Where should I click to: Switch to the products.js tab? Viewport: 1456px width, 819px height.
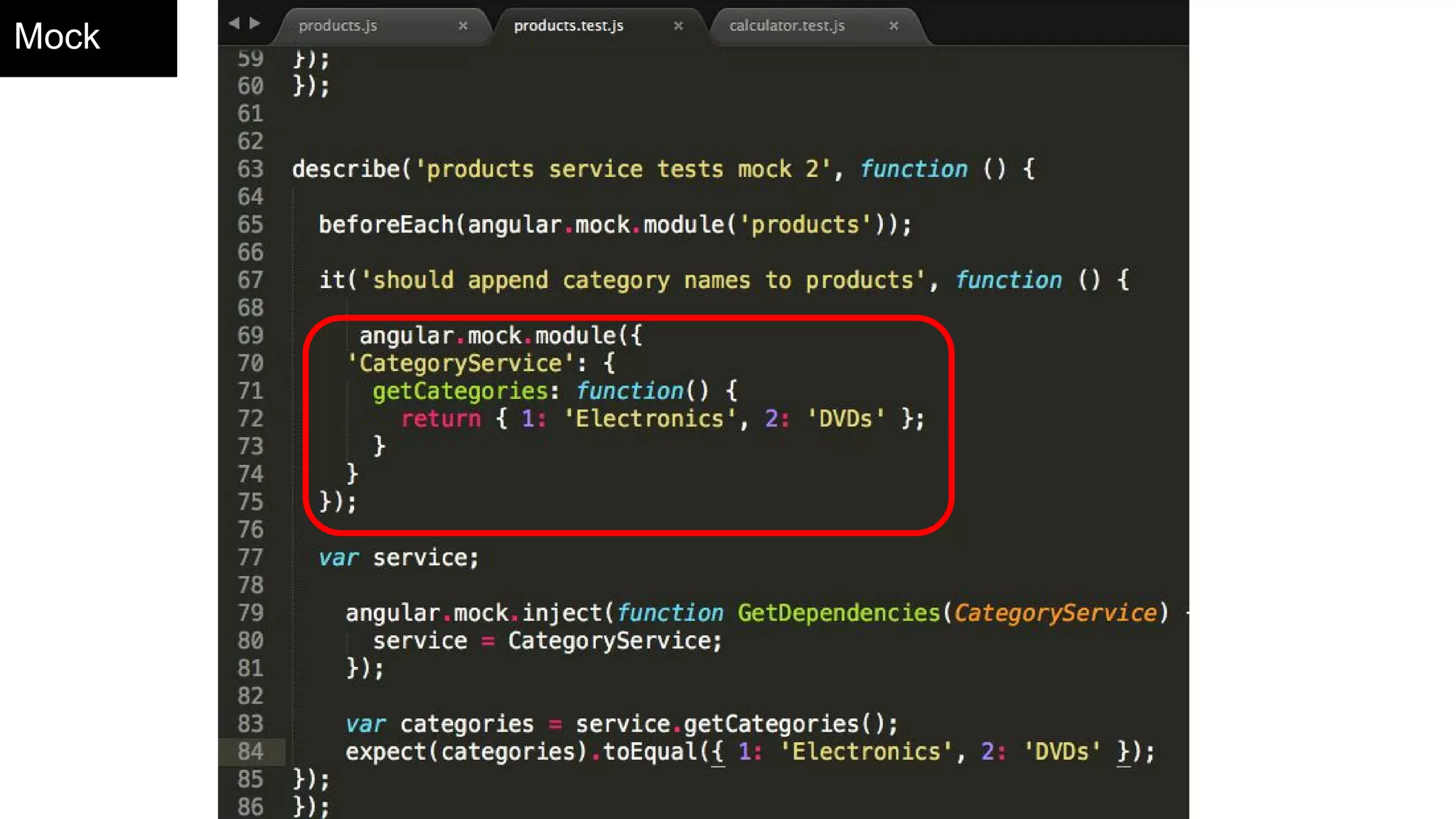338,26
